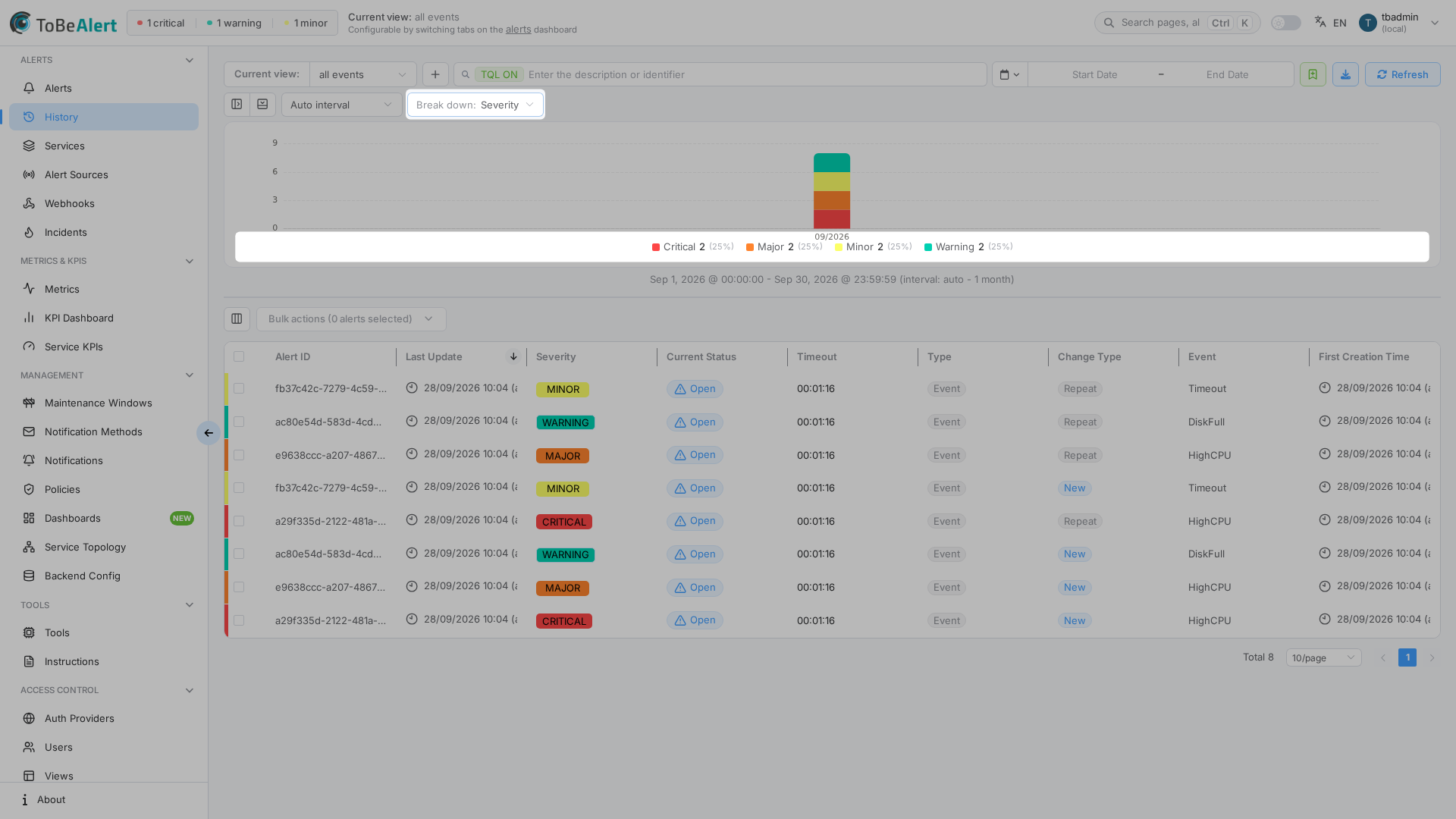Open the calendar date preset picker

1010,74
